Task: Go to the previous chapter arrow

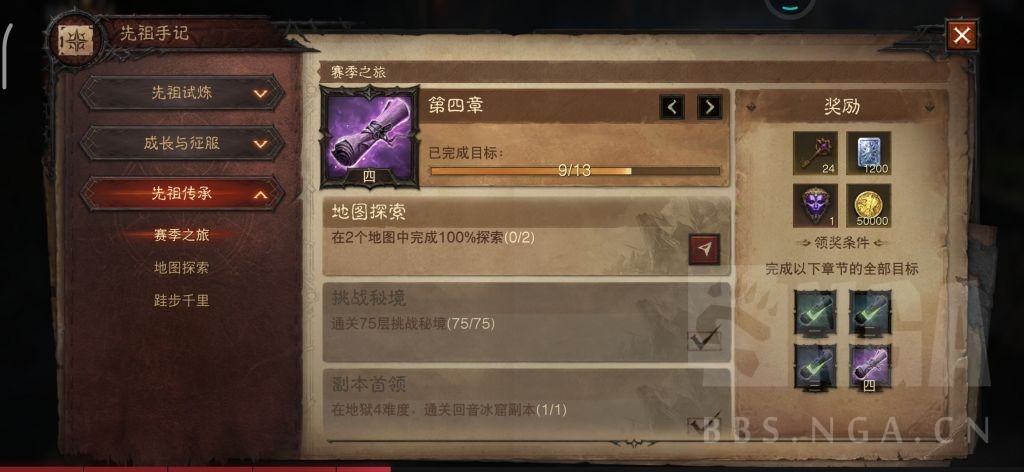Action: 672,106
